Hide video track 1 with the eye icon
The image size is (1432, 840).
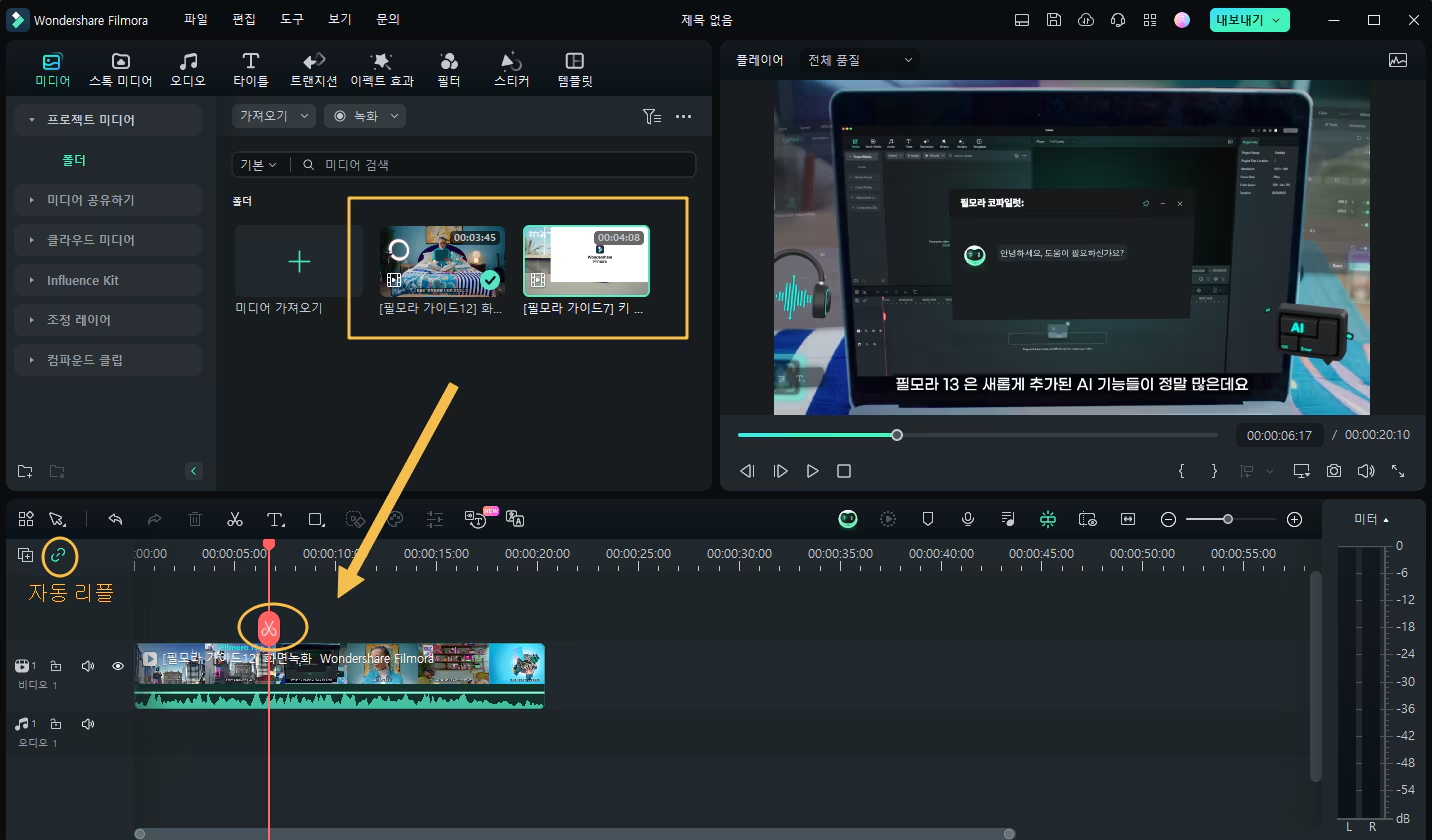[x=118, y=666]
